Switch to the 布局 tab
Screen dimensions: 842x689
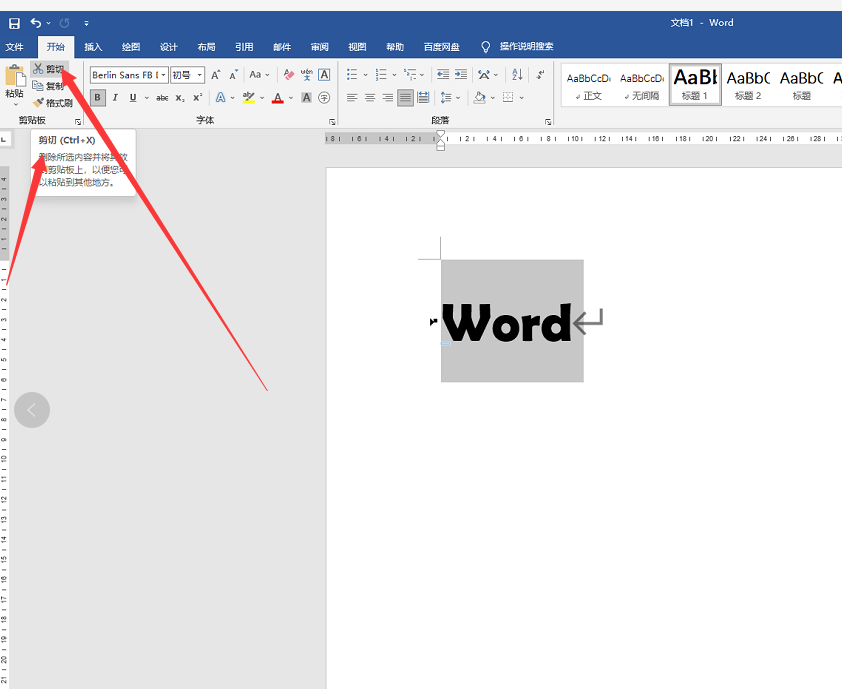tap(206, 47)
